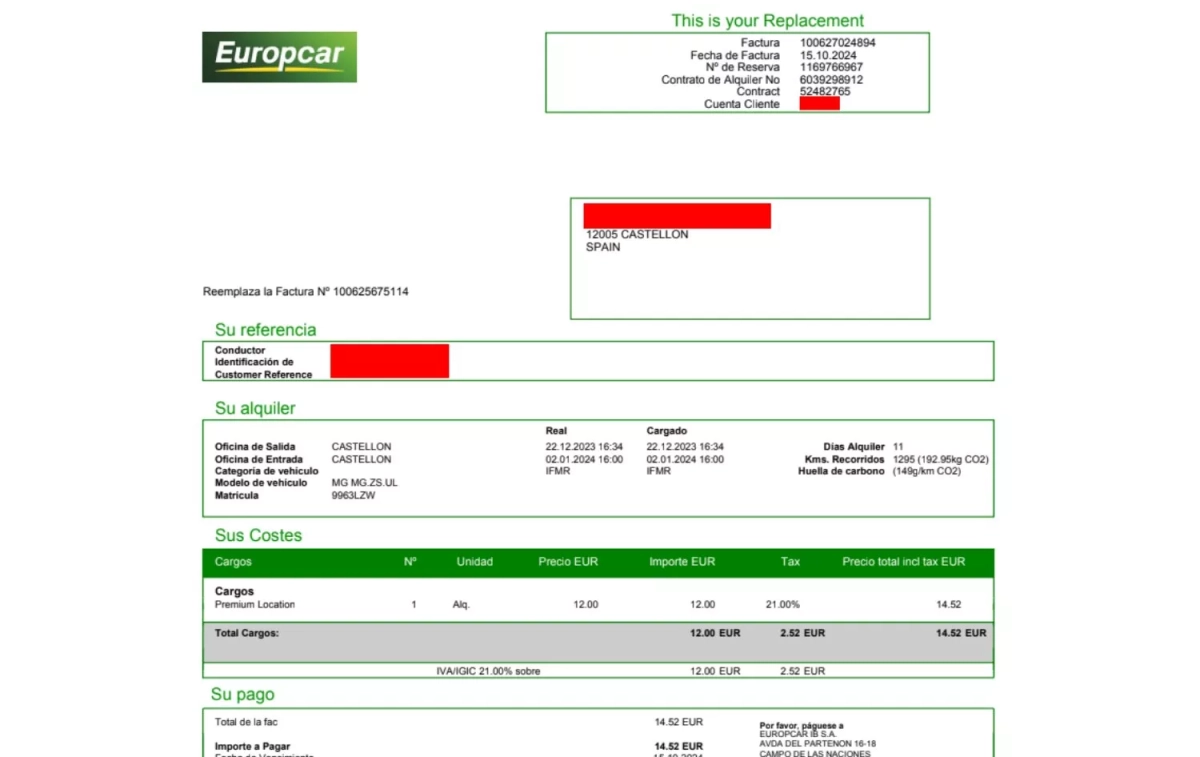Click the "This is your Replacement" heading
This screenshot has width=1200, height=757.
(x=767, y=21)
